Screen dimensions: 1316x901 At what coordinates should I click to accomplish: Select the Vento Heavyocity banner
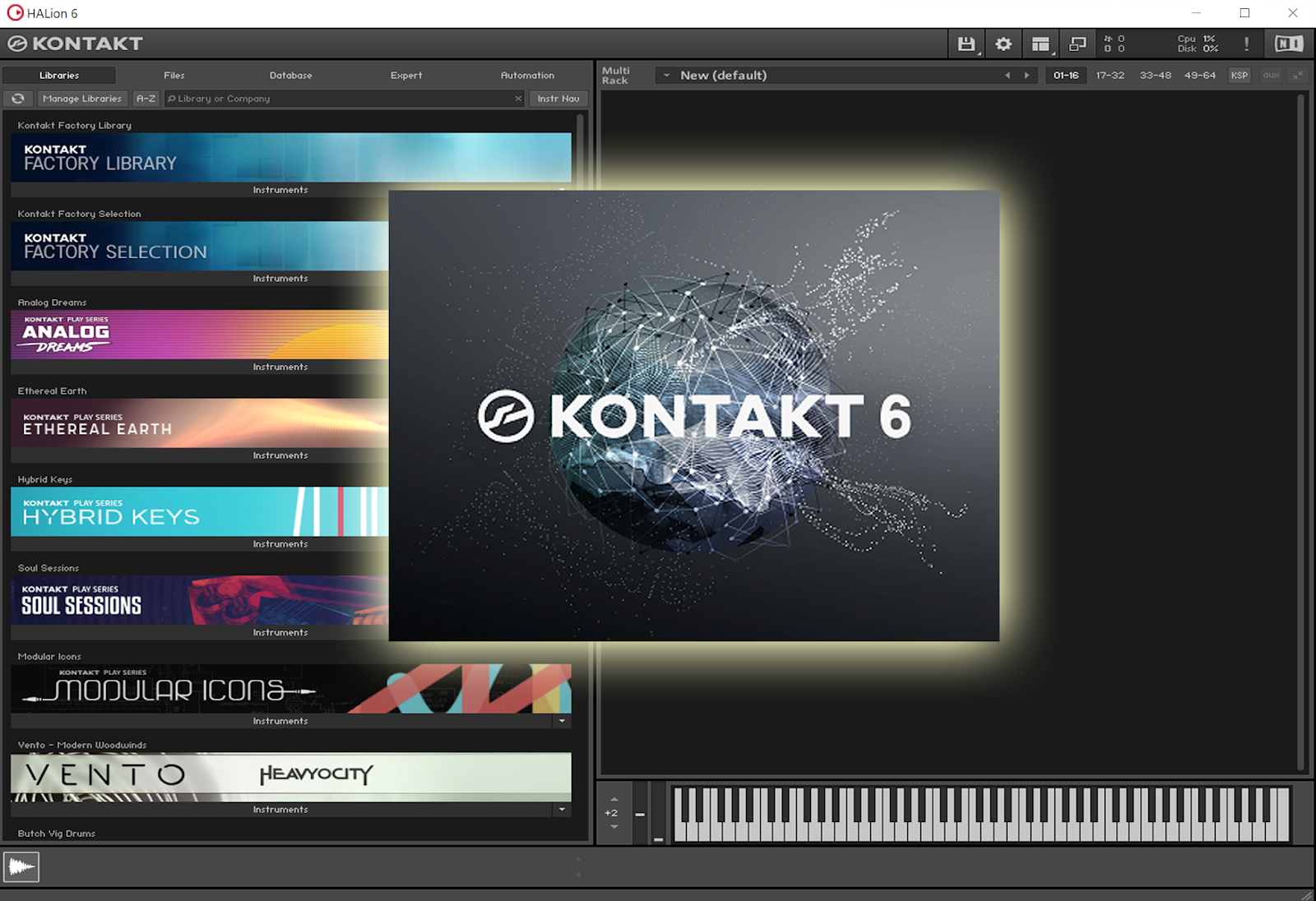coord(291,777)
